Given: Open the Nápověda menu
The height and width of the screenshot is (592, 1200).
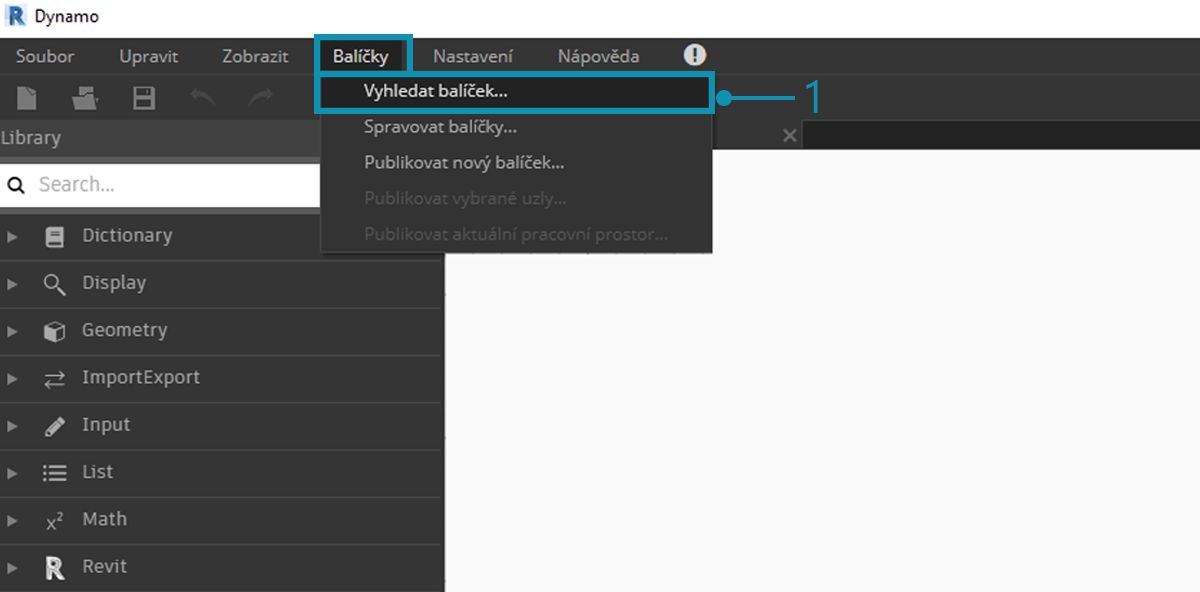Looking at the screenshot, I should (598, 56).
